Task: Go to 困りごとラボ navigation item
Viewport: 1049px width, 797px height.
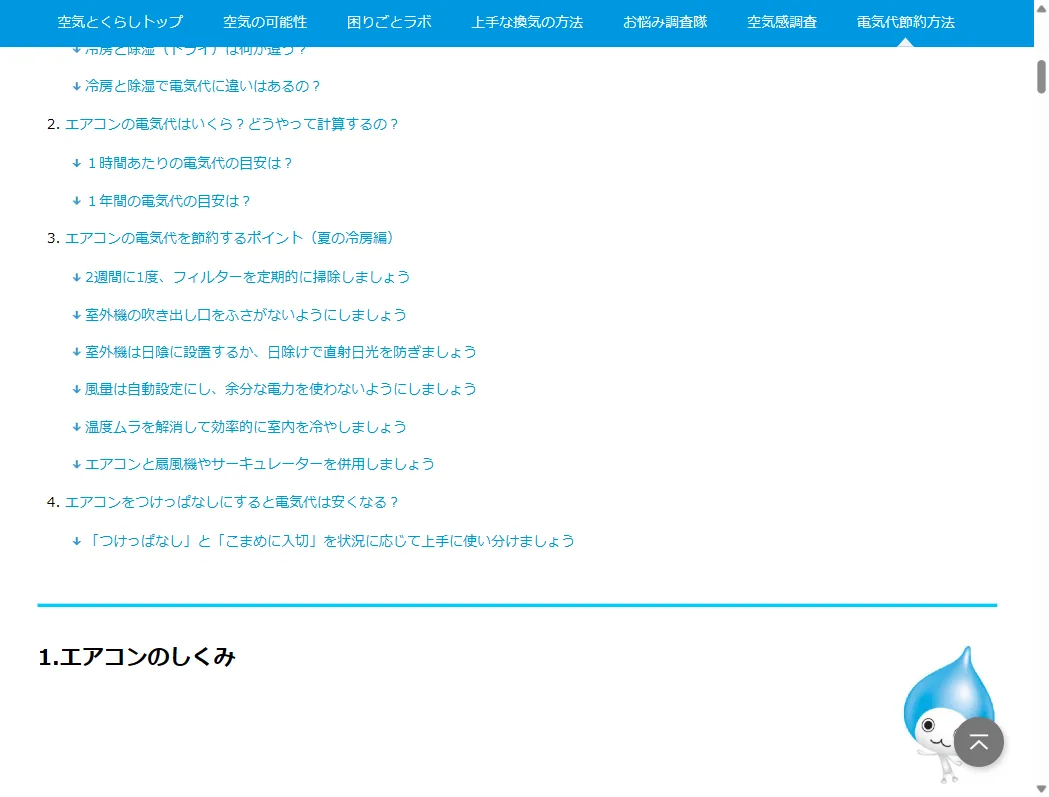Action: point(389,22)
